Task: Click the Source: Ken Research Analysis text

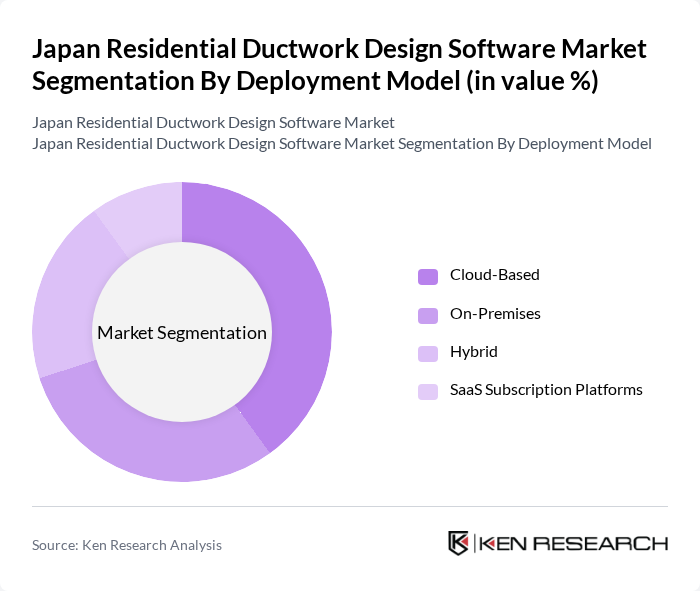Action: tap(127, 545)
